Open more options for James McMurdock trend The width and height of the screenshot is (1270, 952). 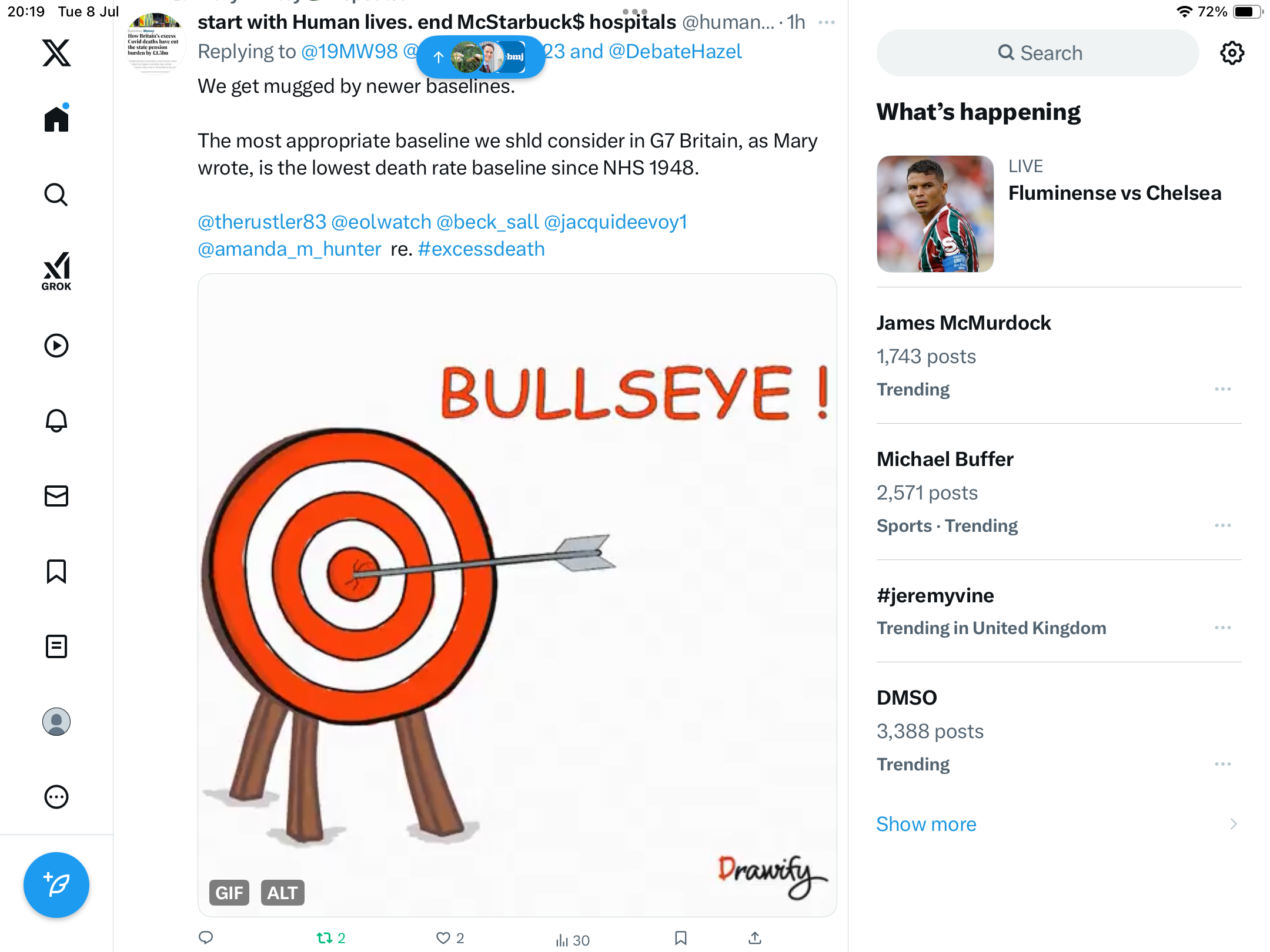click(x=1223, y=389)
